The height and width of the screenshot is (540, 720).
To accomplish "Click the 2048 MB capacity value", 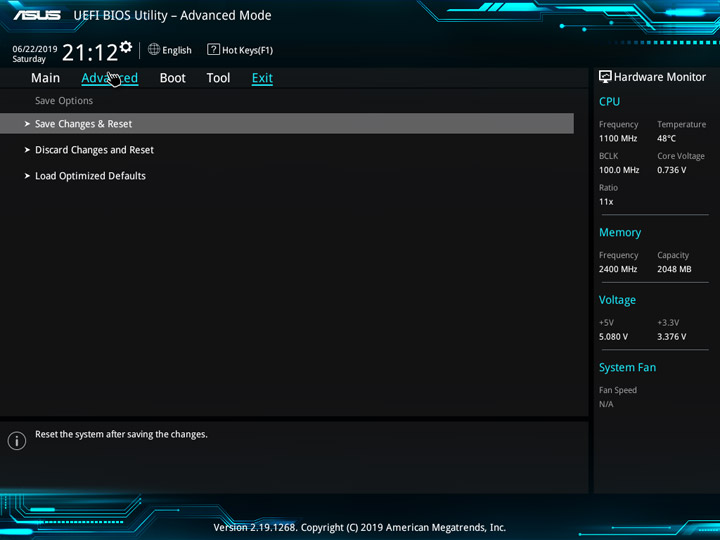I will click(674, 269).
